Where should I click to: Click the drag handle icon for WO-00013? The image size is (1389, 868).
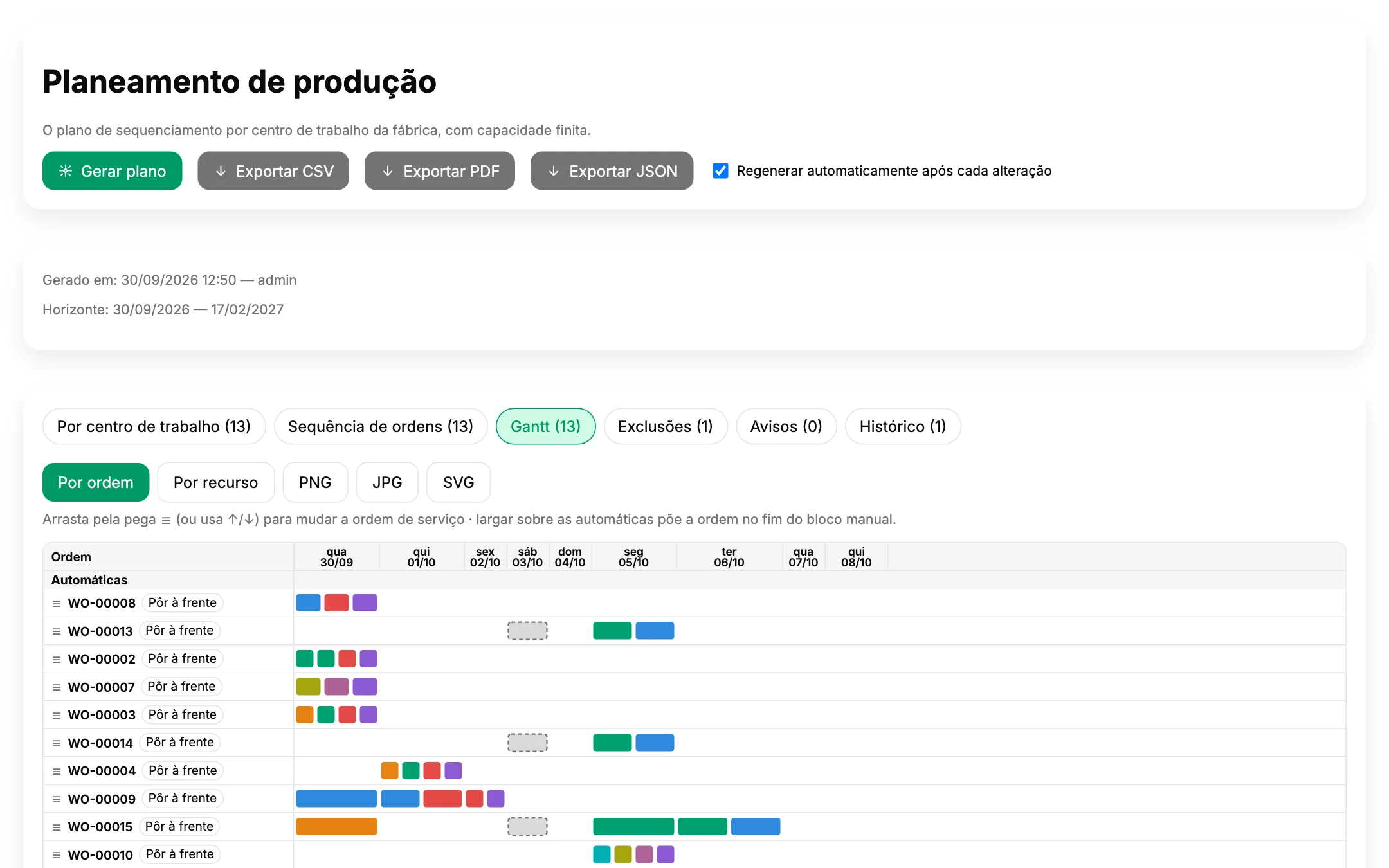click(x=57, y=631)
